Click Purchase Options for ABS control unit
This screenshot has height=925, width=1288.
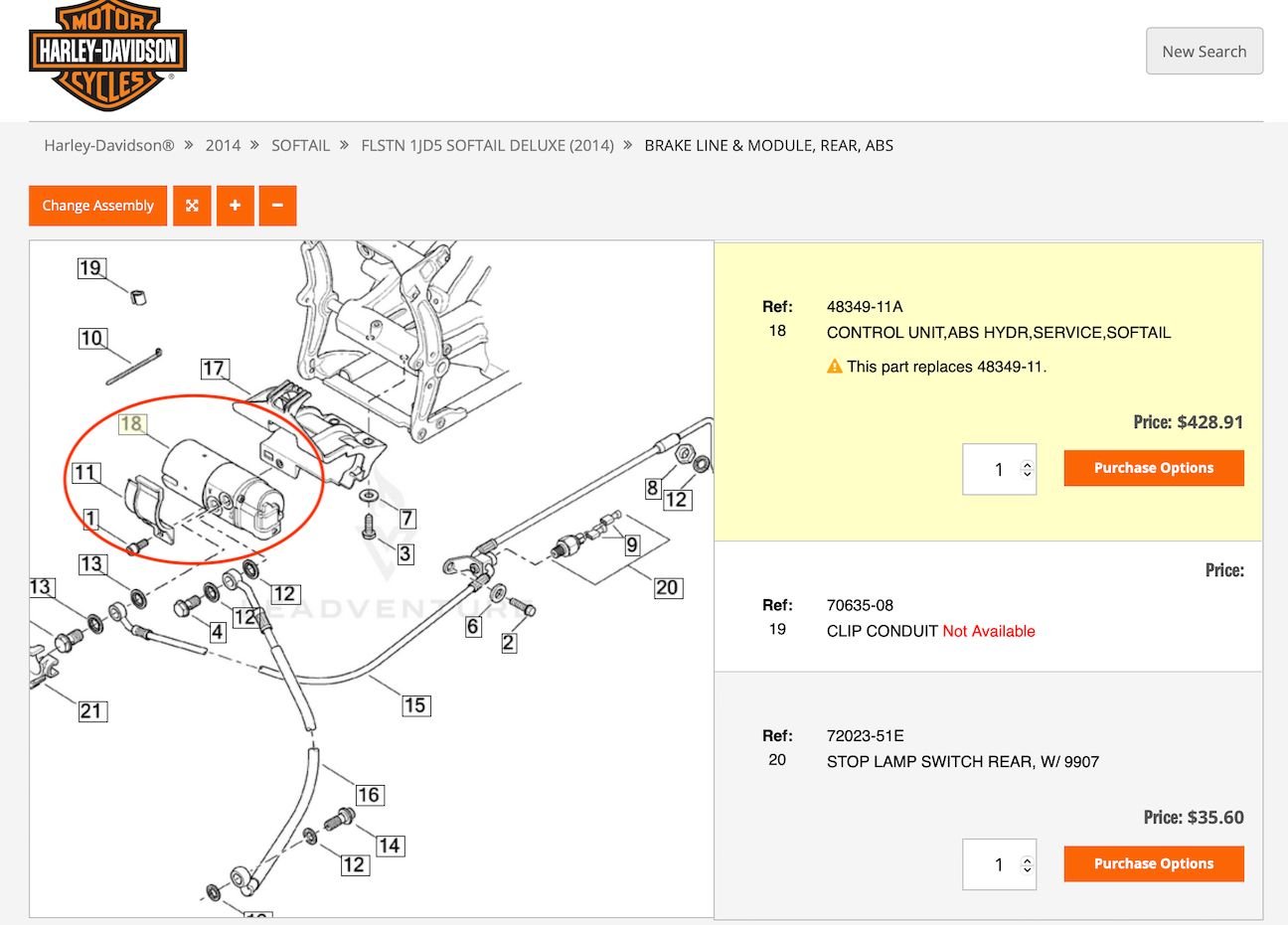coord(1153,468)
